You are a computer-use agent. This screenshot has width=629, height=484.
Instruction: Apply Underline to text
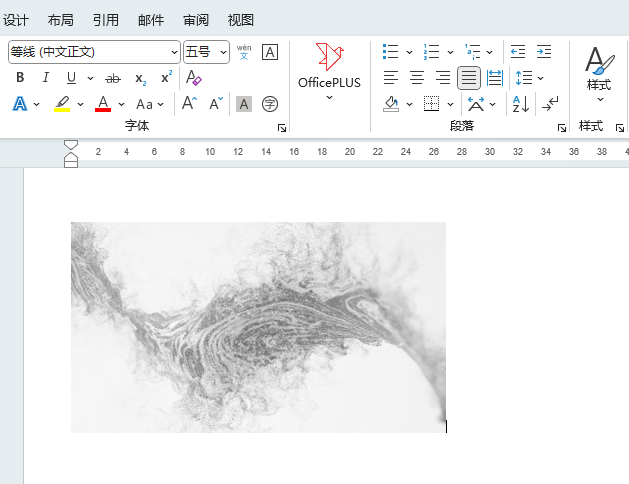click(x=71, y=77)
